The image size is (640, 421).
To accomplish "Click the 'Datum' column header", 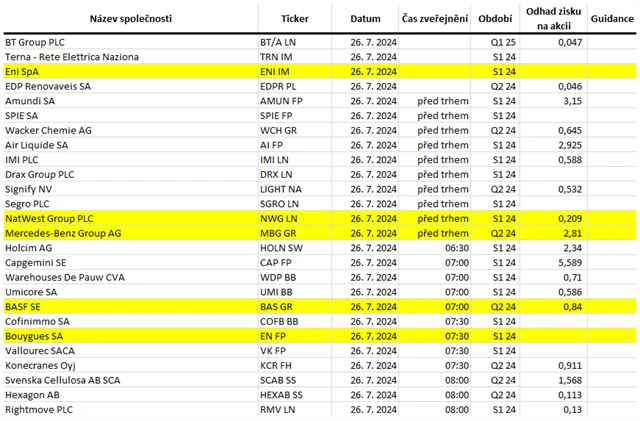I will pos(366,18).
